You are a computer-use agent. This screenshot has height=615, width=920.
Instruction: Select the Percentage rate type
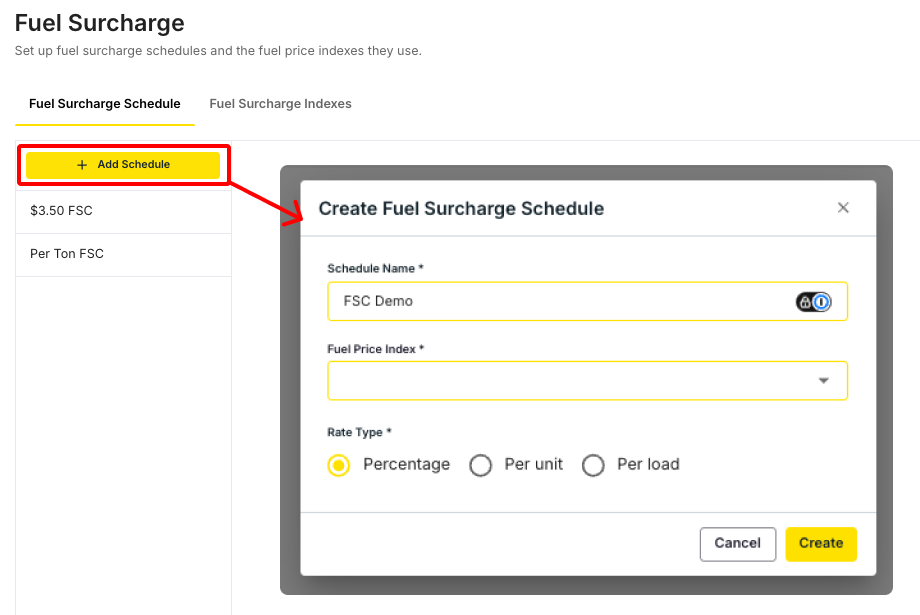[339, 465]
